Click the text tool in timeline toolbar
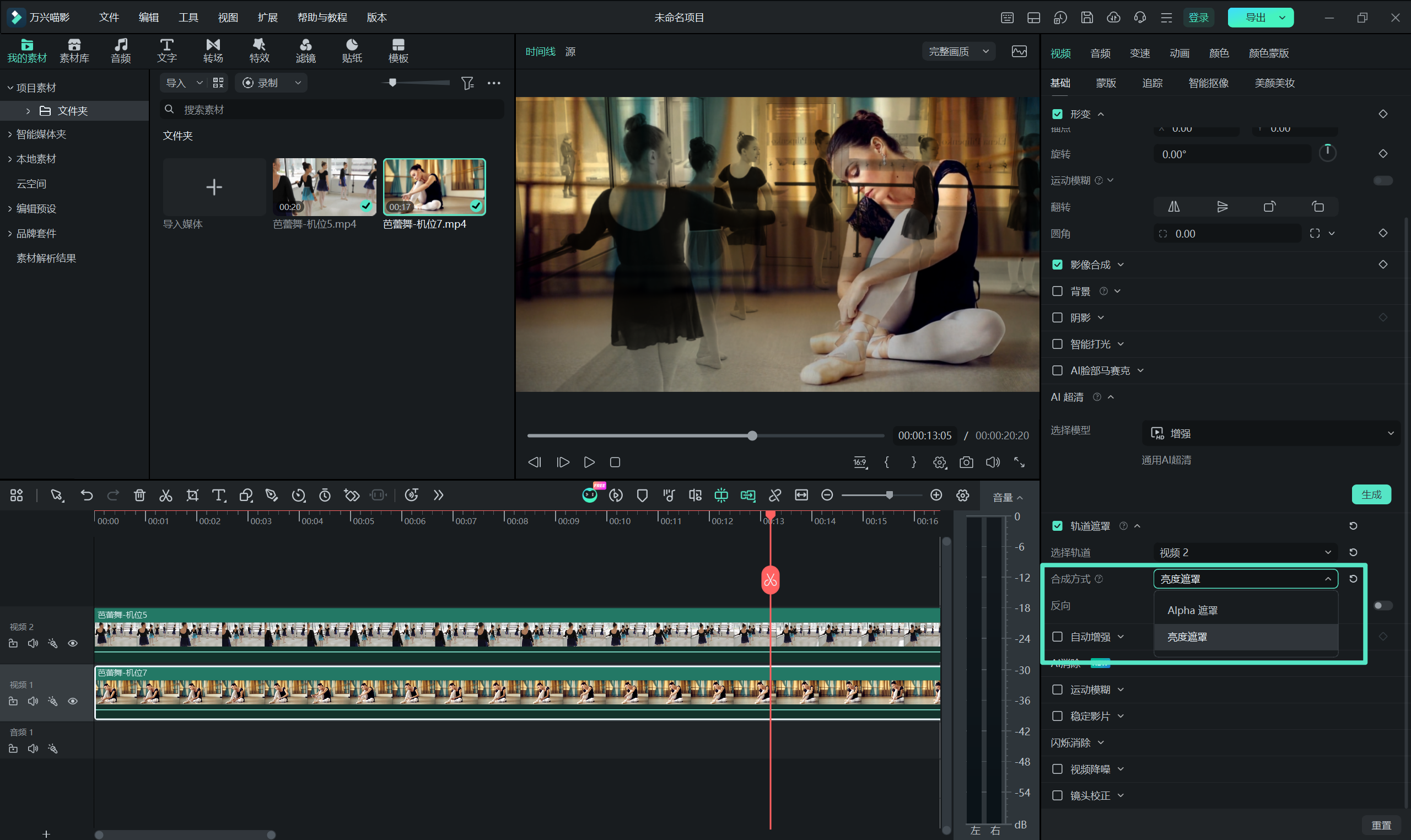1411x840 pixels. pyautogui.click(x=218, y=496)
